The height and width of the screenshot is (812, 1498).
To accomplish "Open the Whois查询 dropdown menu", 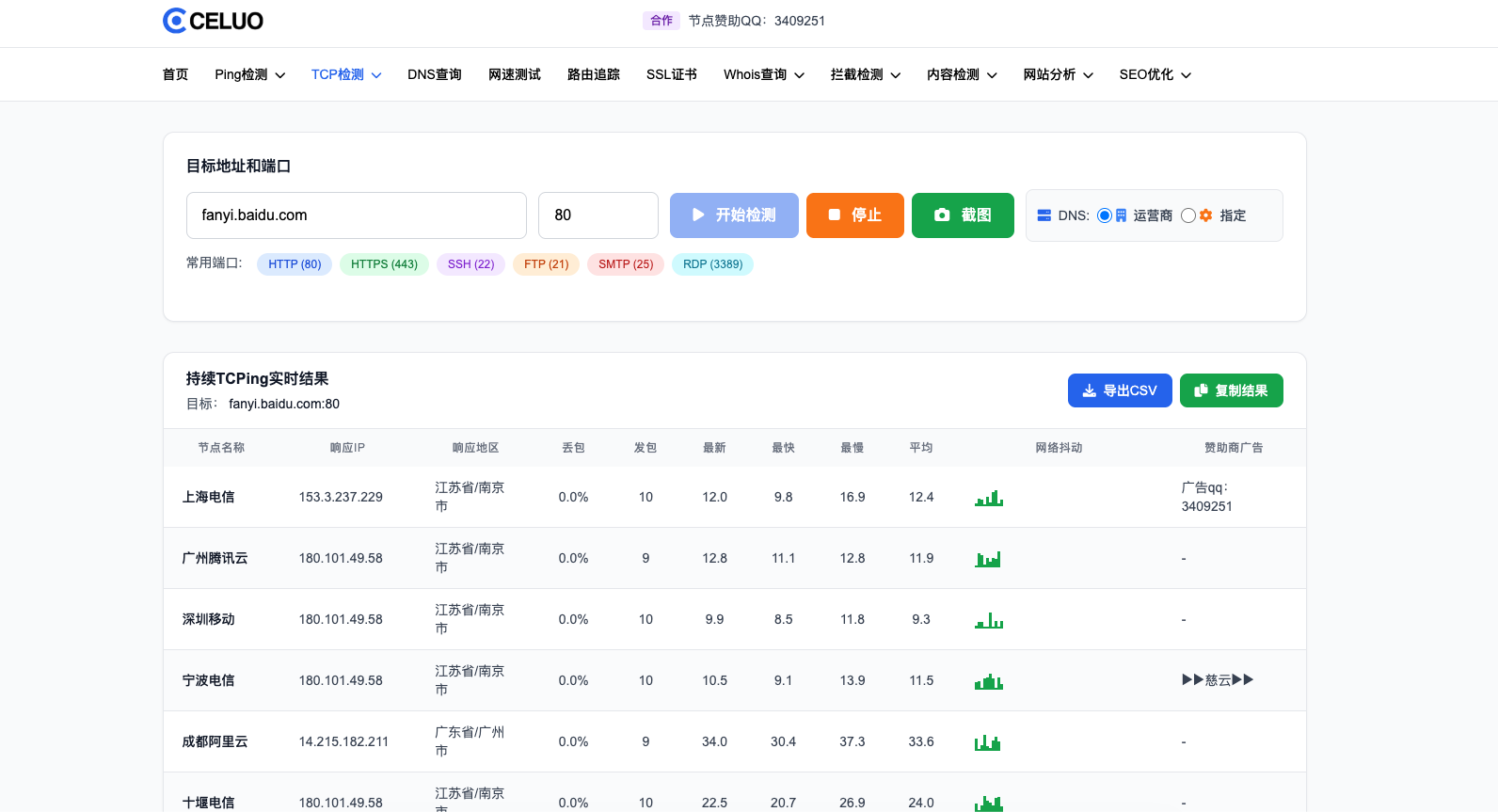I will pyautogui.click(x=763, y=74).
